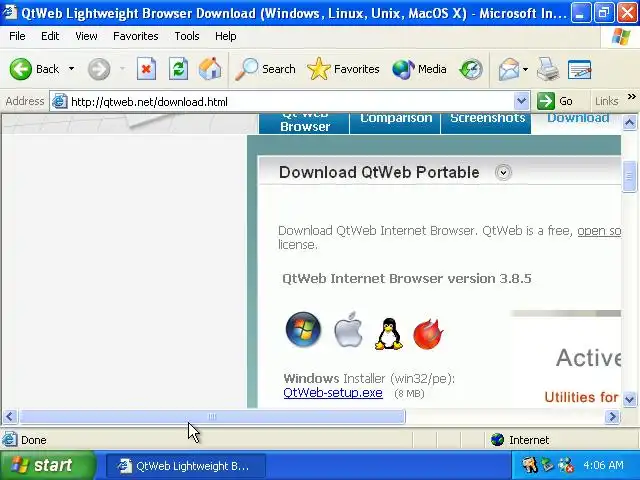Click the 'Utilities for' advertisement text
Viewport: 640px width, 480px height.
(x=581, y=397)
